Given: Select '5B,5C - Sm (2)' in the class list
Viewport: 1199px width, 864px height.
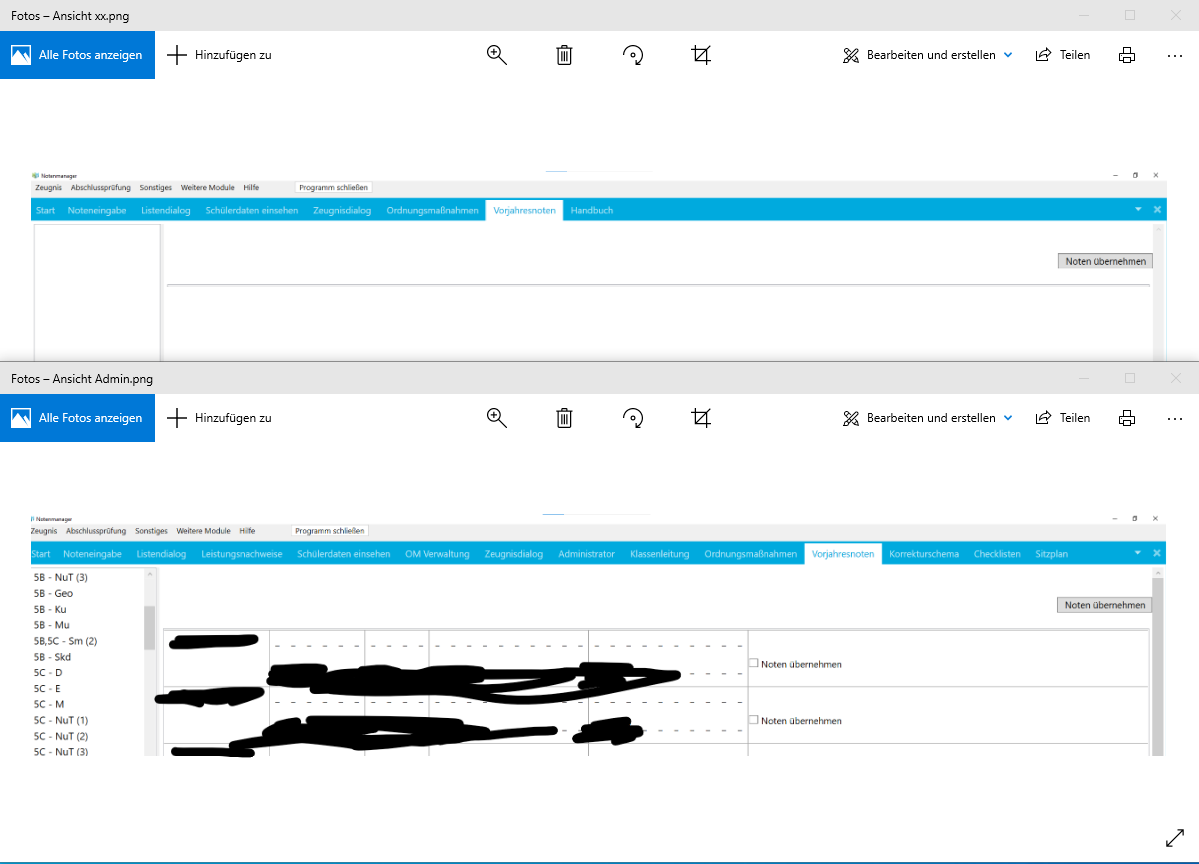Looking at the screenshot, I should tap(65, 641).
